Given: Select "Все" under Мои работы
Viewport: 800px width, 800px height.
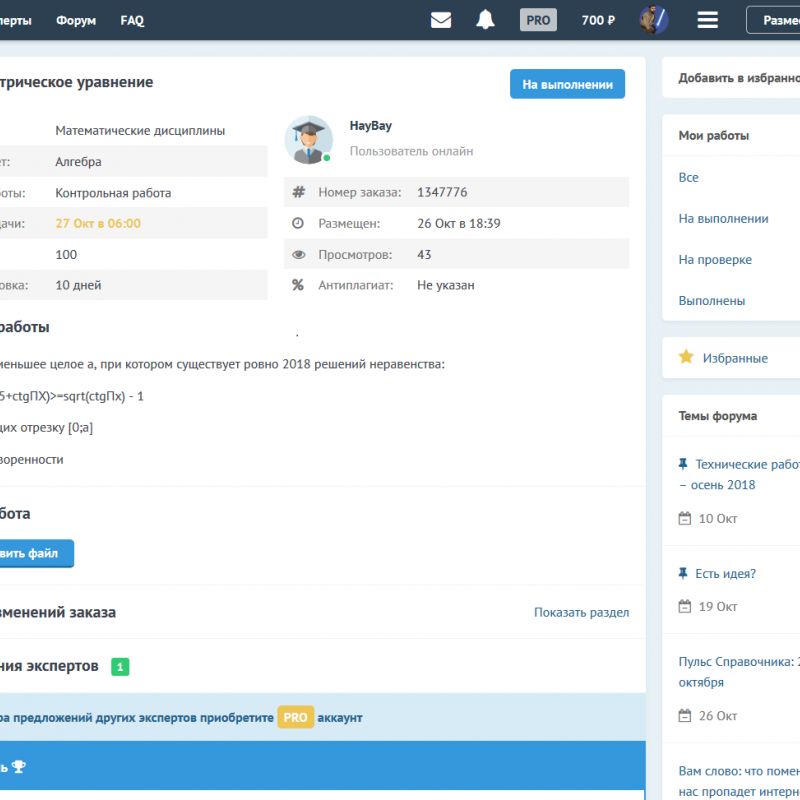Looking at the screenshot, I should tap(689, 177).
